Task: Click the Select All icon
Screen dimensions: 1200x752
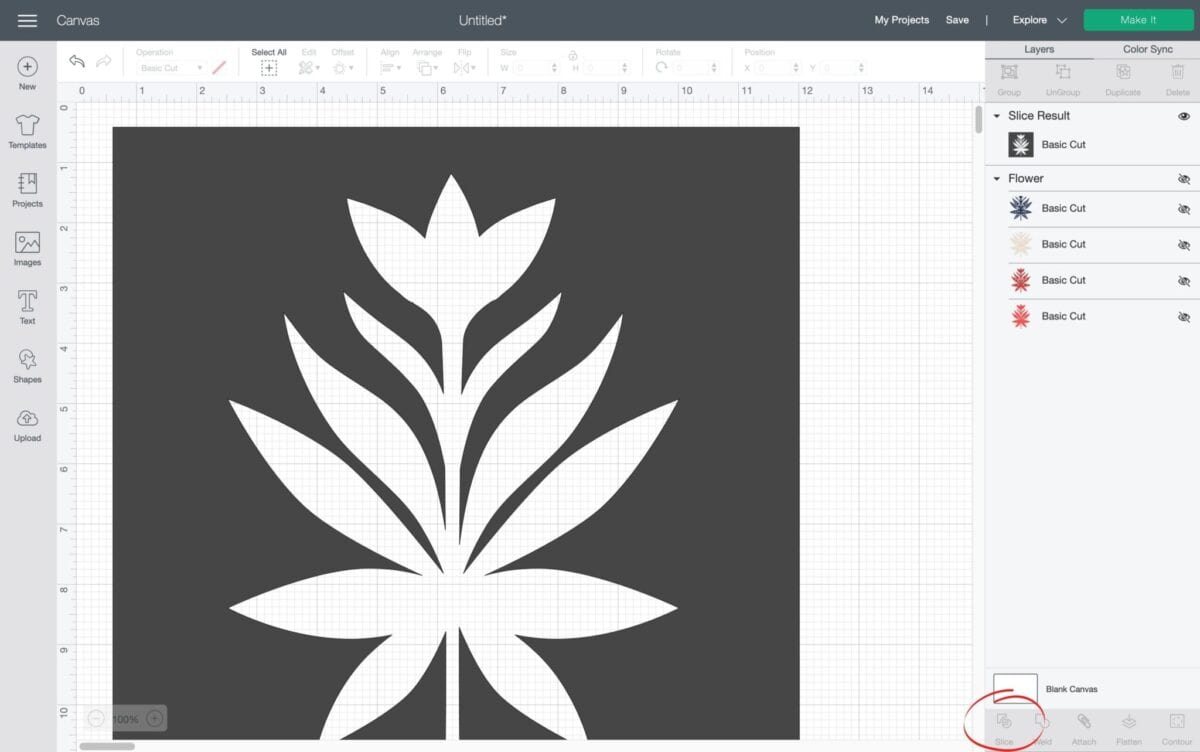Action: point(269,68)
